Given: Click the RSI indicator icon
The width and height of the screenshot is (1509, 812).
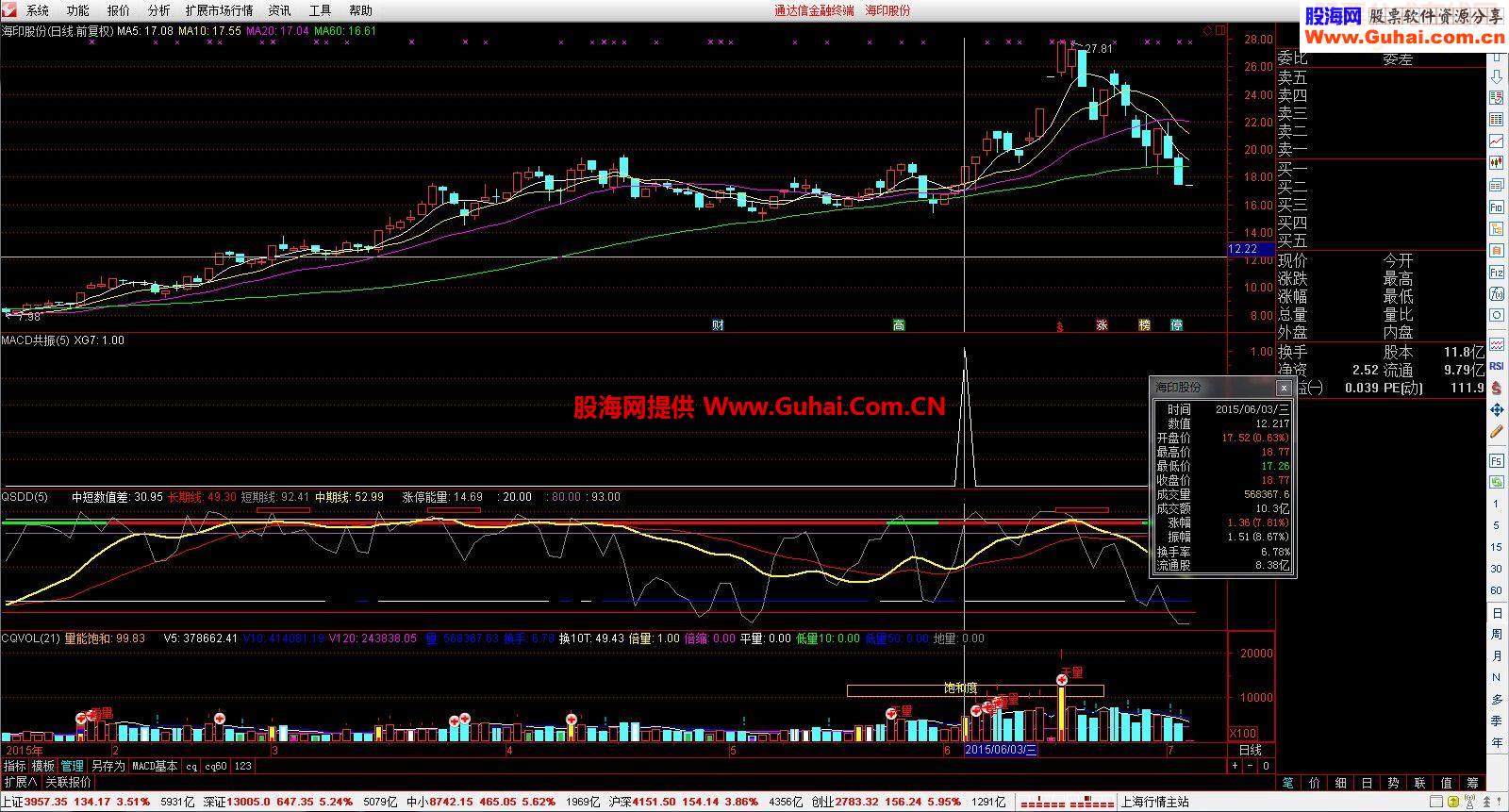Looking at the screenshot, I should (x=1497, y=366).
